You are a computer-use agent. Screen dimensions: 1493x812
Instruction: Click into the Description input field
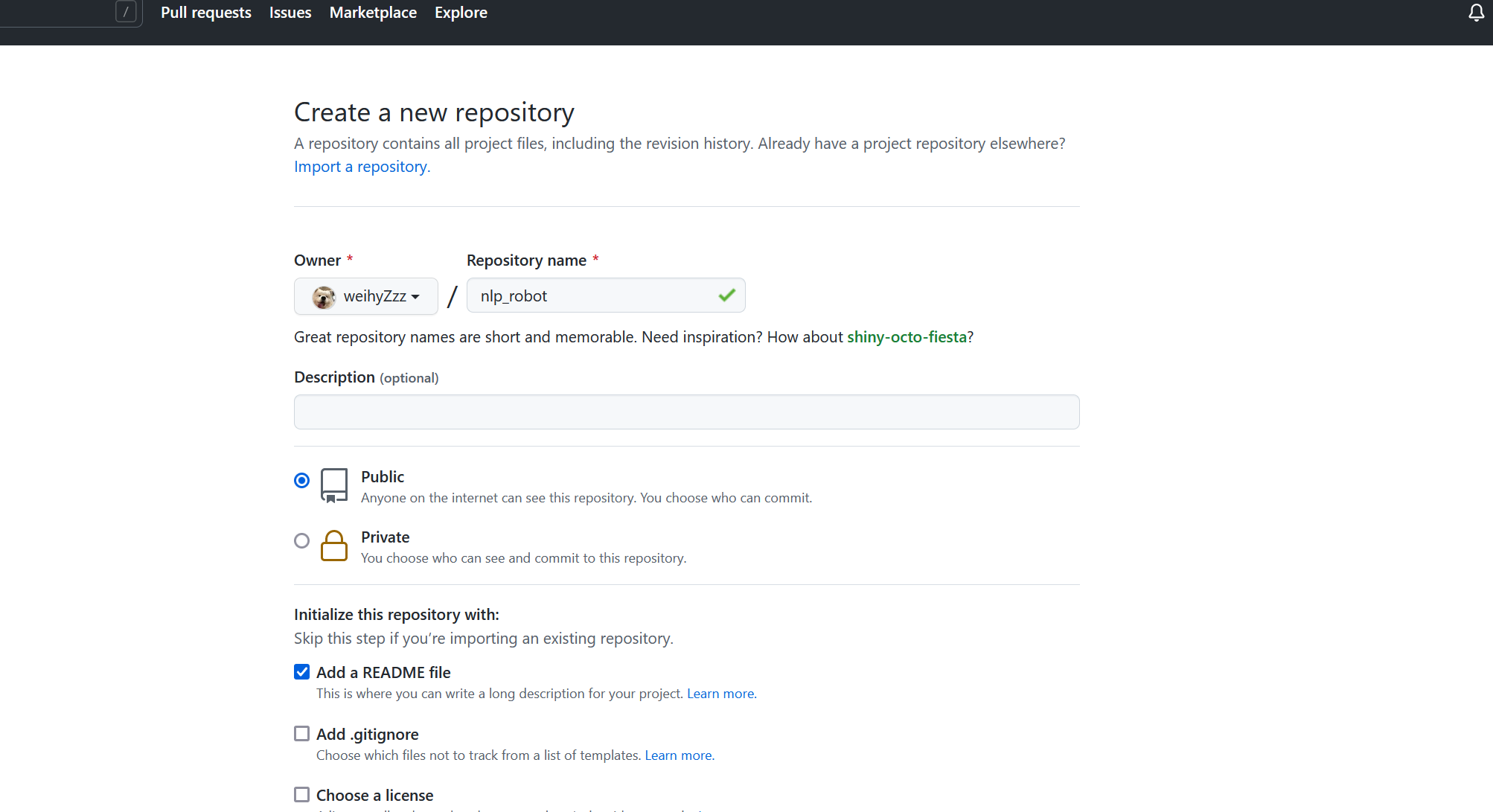(686, 412)
